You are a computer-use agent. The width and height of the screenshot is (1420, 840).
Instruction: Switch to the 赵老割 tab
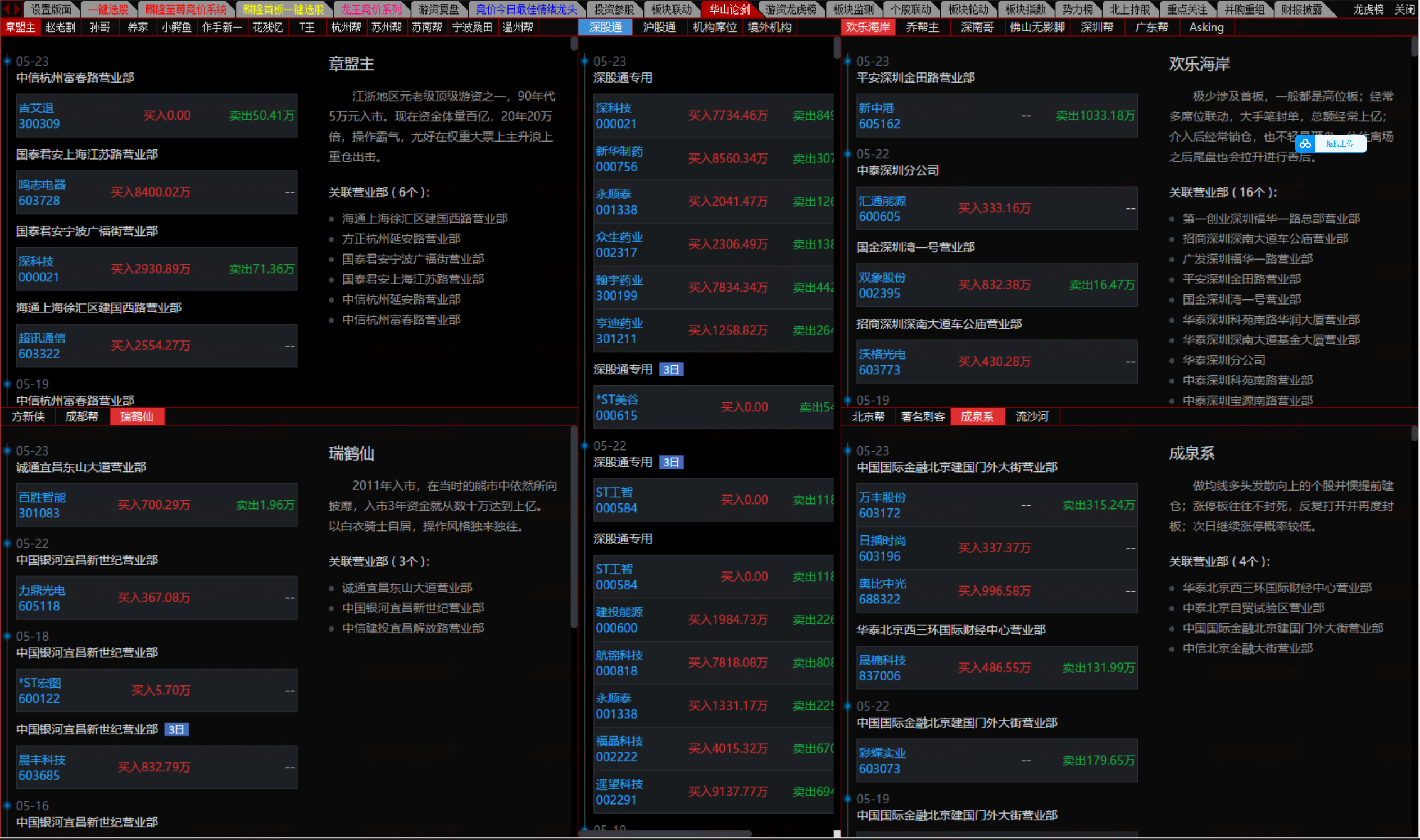pos(60,26)
